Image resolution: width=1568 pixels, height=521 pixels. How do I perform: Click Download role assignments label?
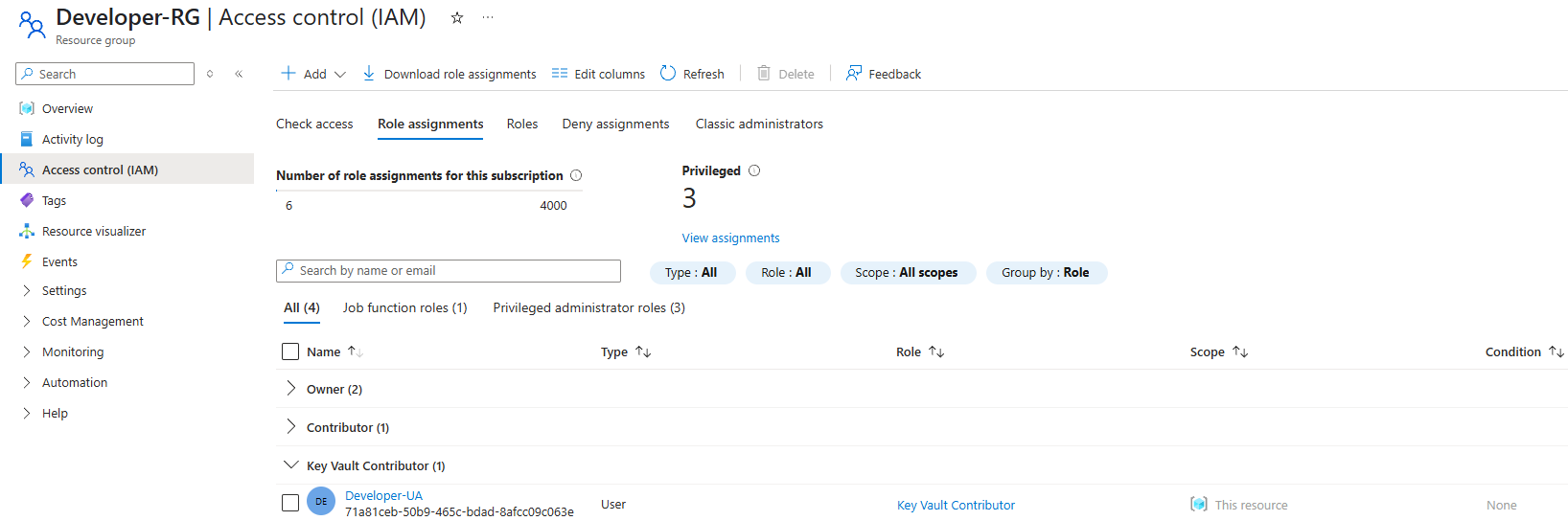point(460,74)
